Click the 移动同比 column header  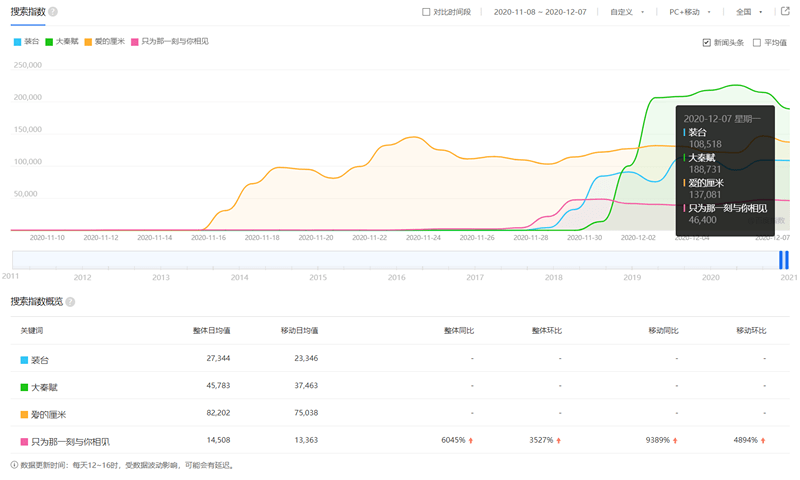[663, 331]
